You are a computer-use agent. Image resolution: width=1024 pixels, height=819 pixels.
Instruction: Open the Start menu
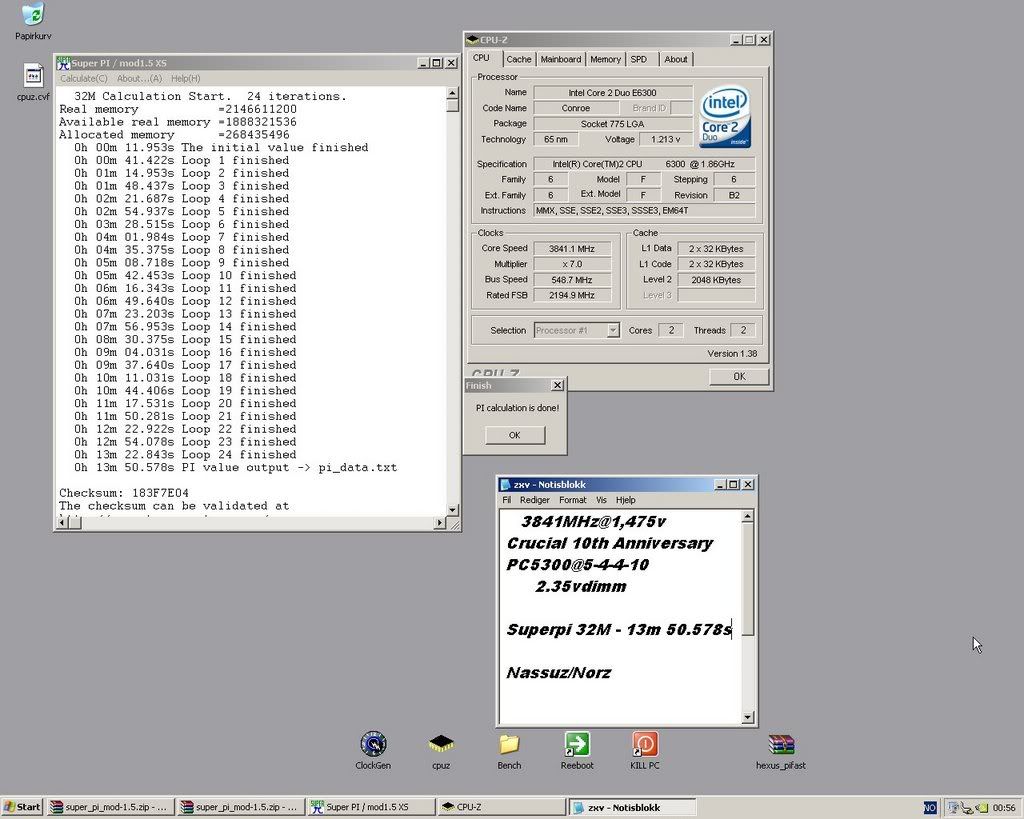(22, 807)
